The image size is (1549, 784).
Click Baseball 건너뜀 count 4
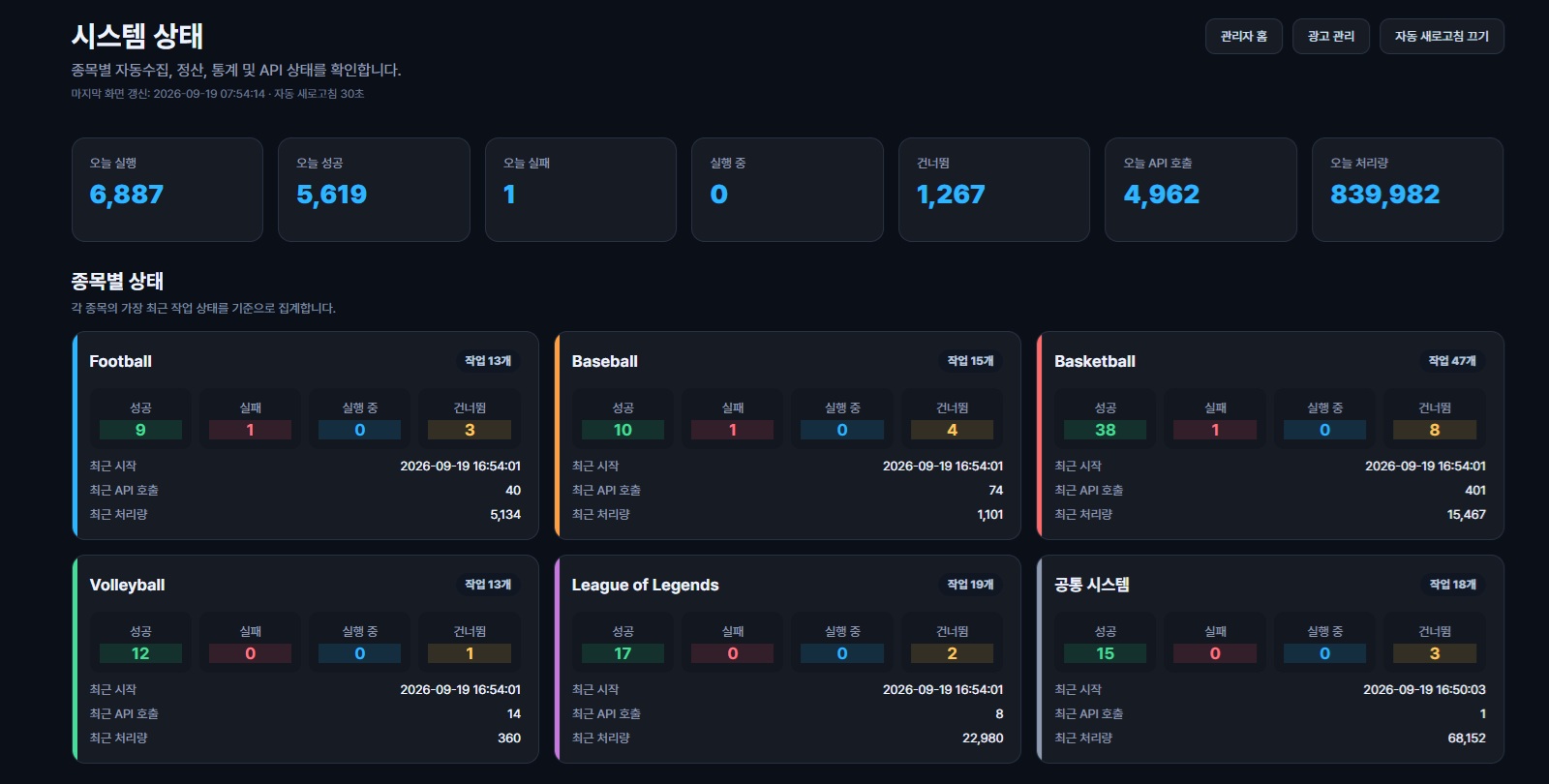952,430
